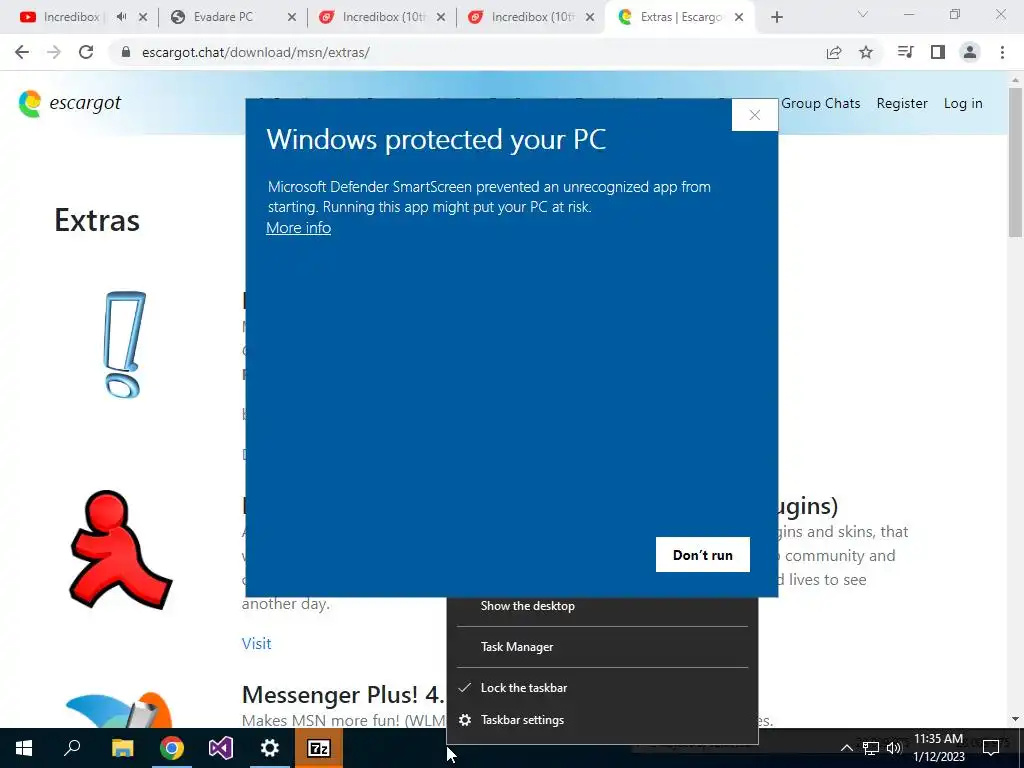Click the network tray icon

click(x=871, y=748)
